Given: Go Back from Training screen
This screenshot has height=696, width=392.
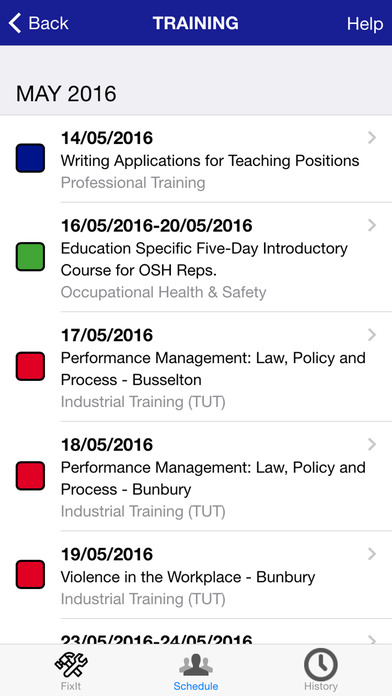Looking at the screenshot, I should point(38,23).
